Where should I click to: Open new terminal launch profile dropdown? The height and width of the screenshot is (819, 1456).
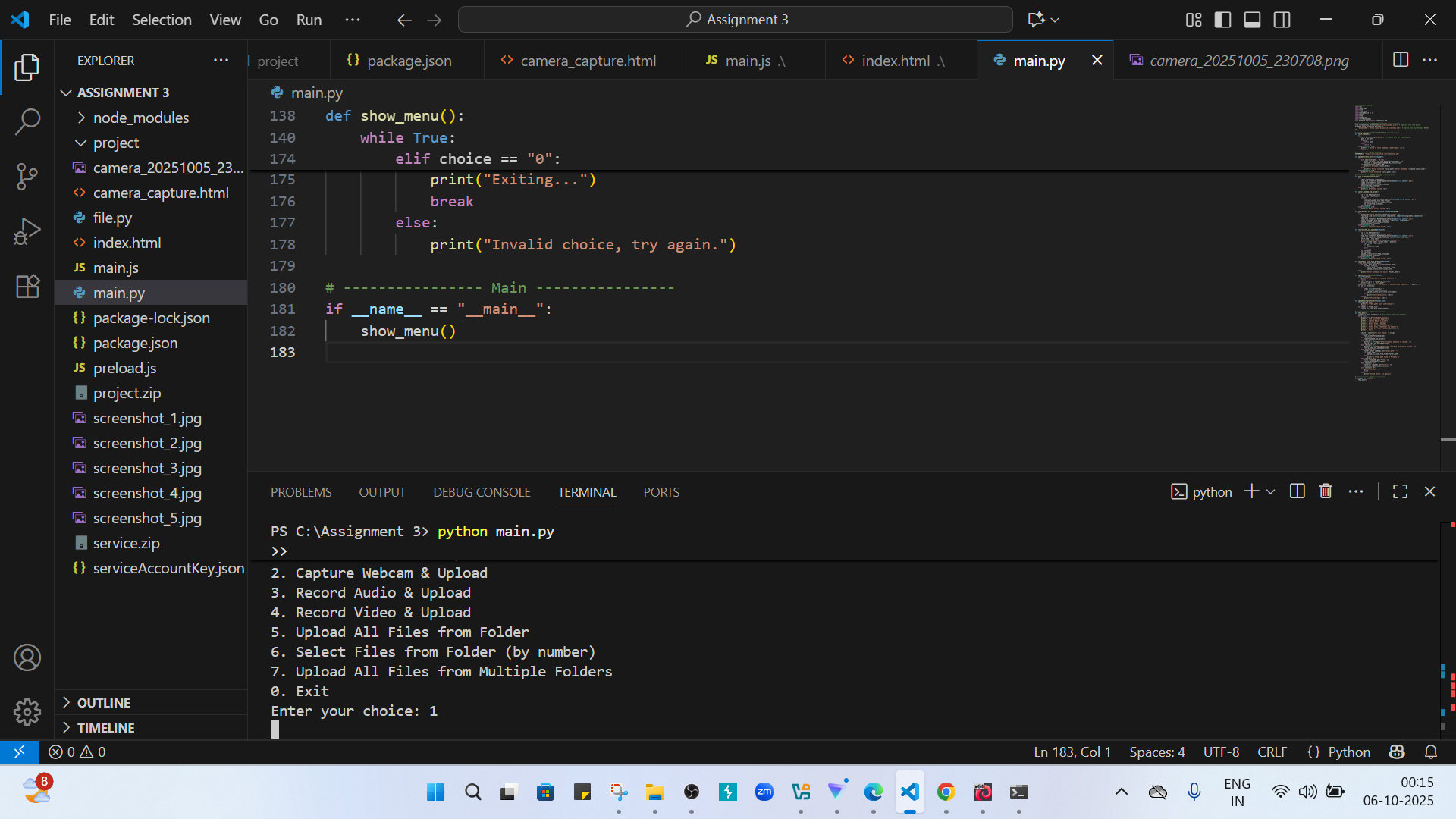click(1271, 491)
